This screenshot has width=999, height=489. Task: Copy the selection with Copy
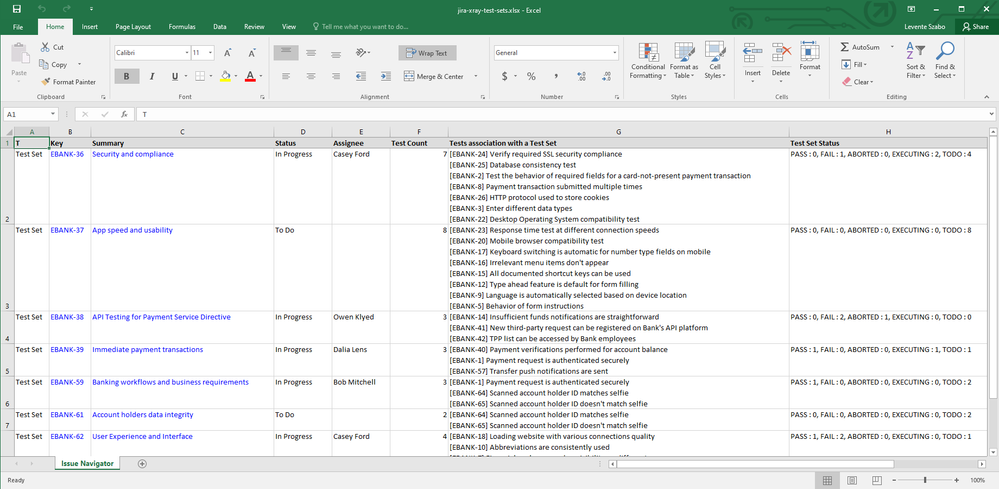click(54, 64)
